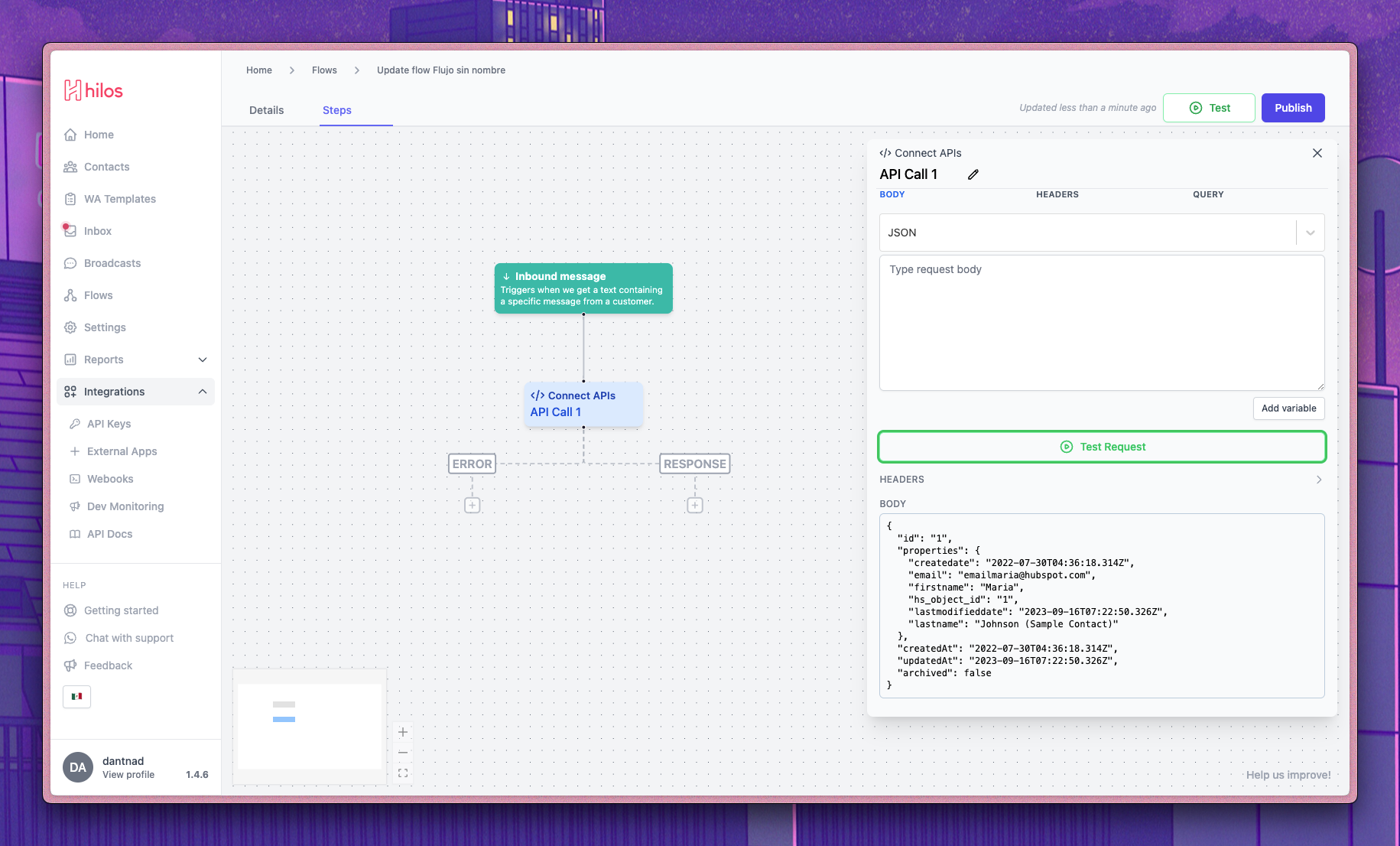Click the Test Request button
Screen dimensions: 1400x846
coord(1101,447)
